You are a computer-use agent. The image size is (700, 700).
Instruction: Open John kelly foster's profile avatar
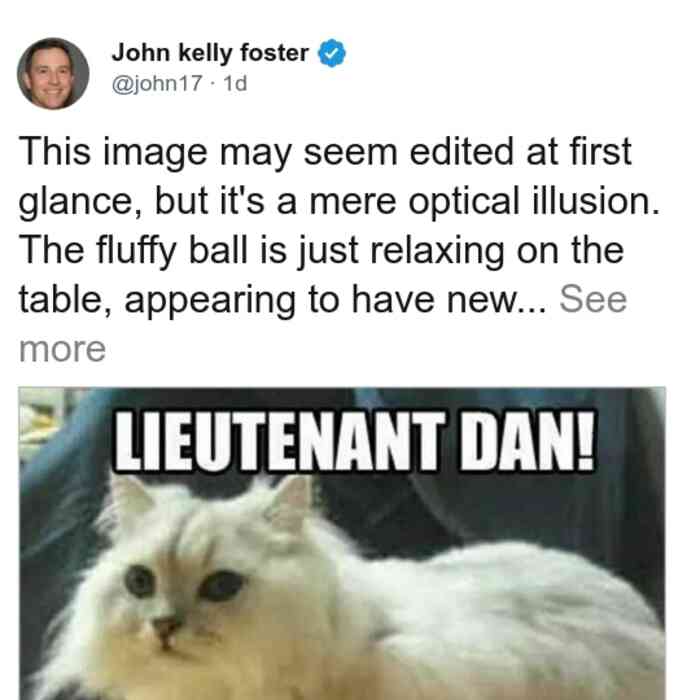click(x=53, y=74)
